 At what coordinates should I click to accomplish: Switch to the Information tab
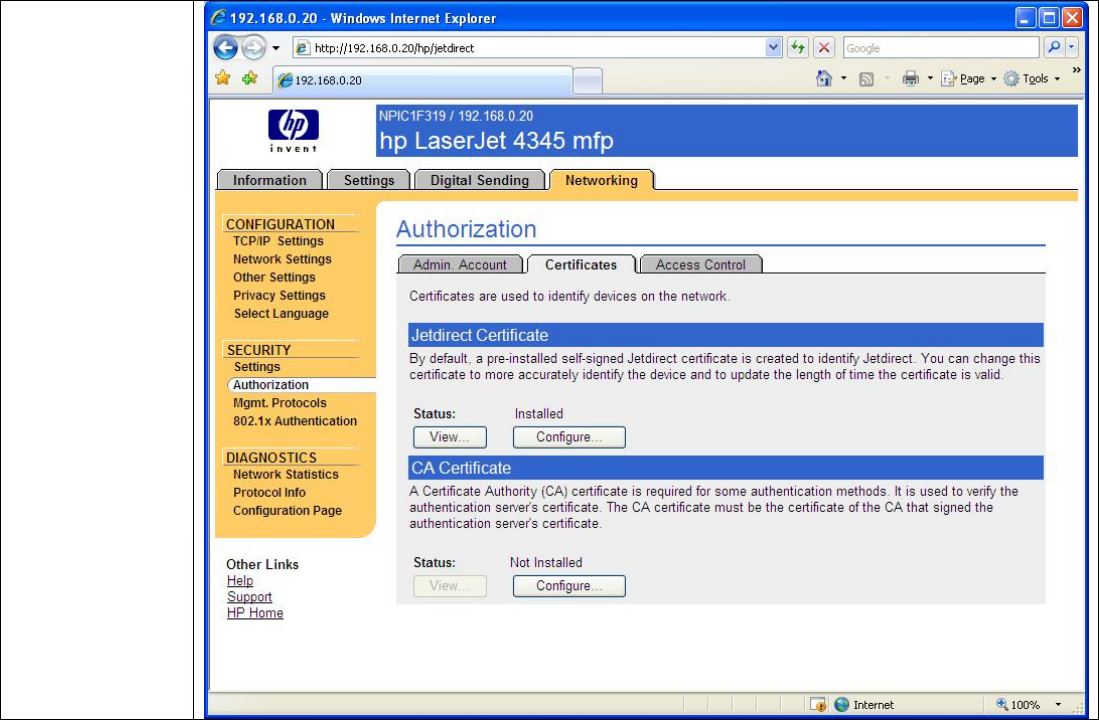click(269, 180)
